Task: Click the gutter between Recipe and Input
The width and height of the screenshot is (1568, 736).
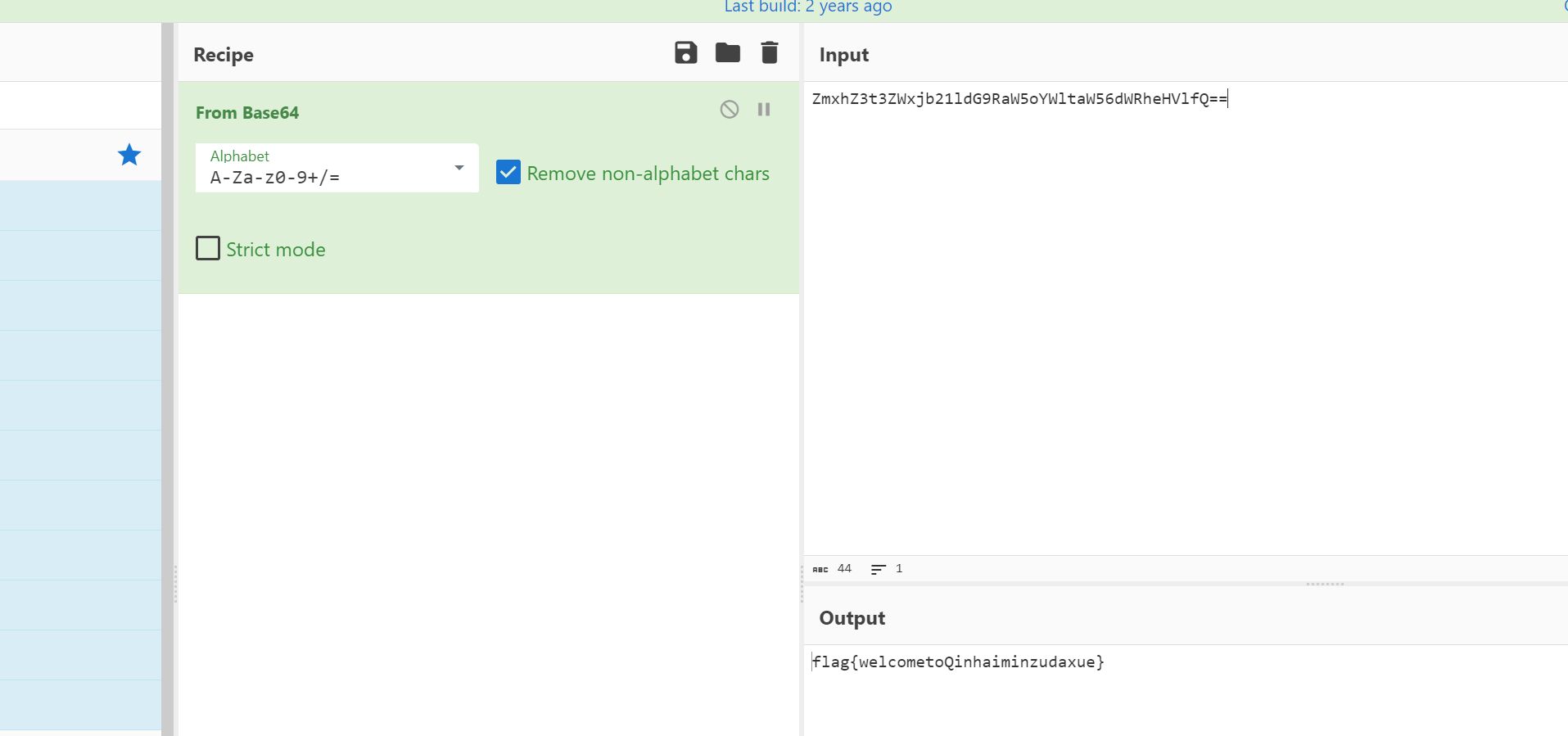Action: coord(802,583)
